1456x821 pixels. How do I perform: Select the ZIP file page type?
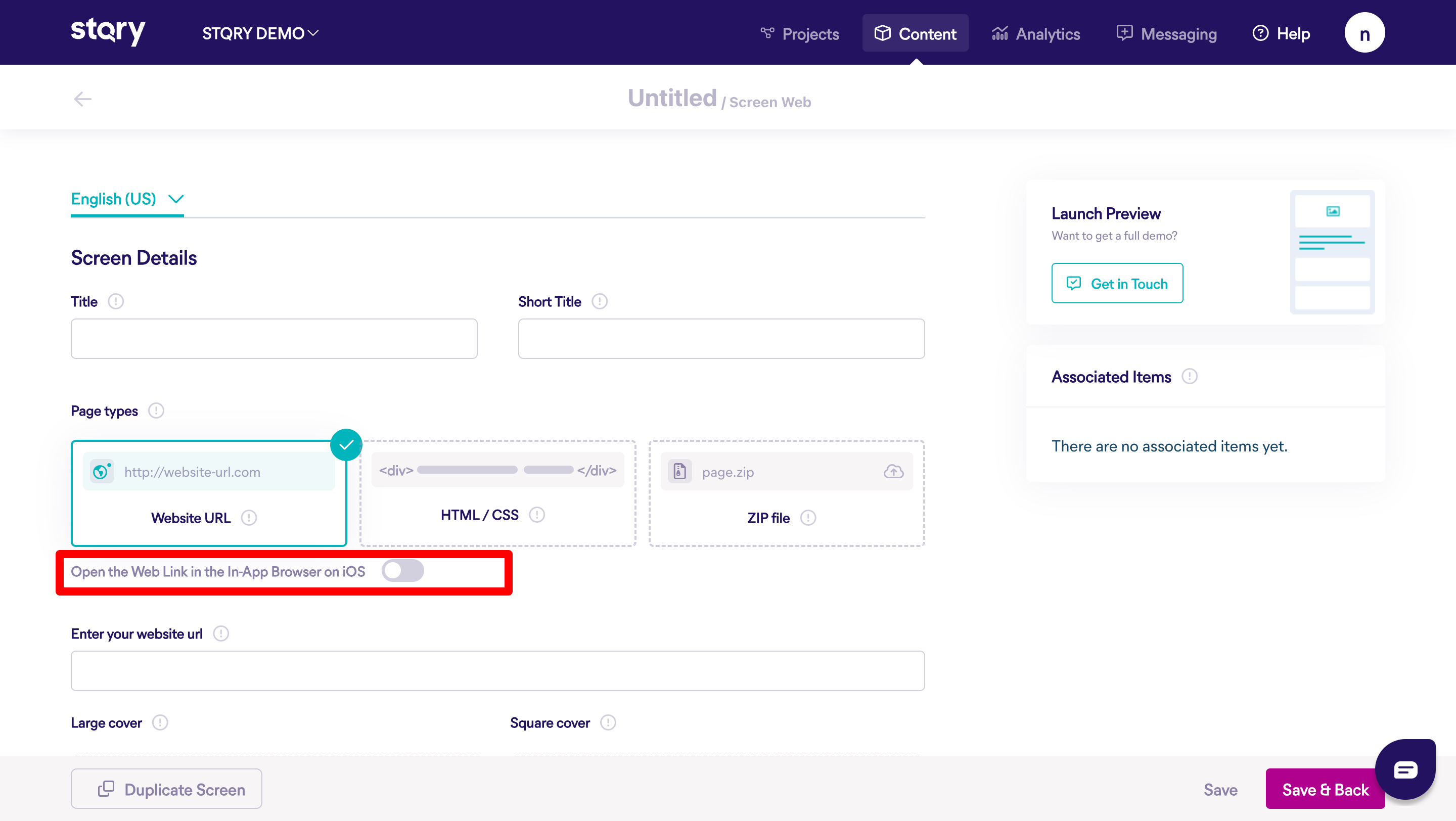(x=786, y=493)
